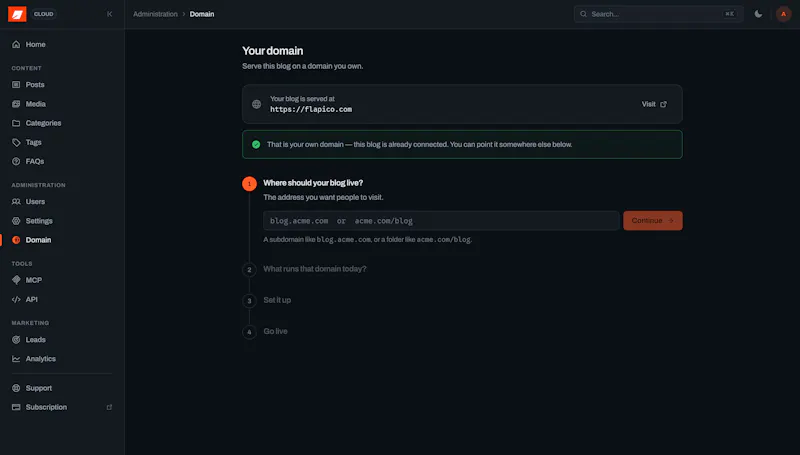Click the Analytics chart icon
Viewport: 800px width, 455px height.
(16, 359)
